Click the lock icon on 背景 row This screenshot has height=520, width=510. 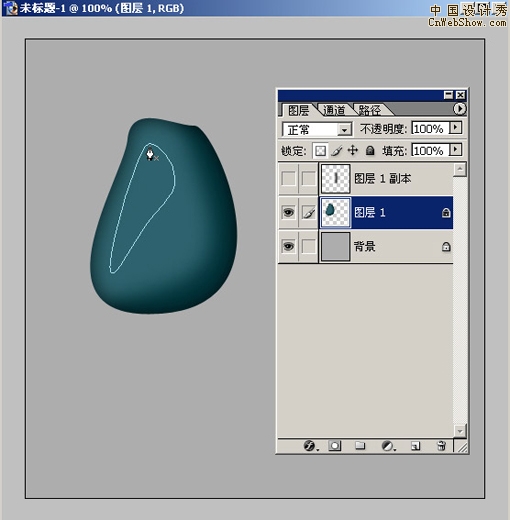pyautogui.click(x=446, y=246)
